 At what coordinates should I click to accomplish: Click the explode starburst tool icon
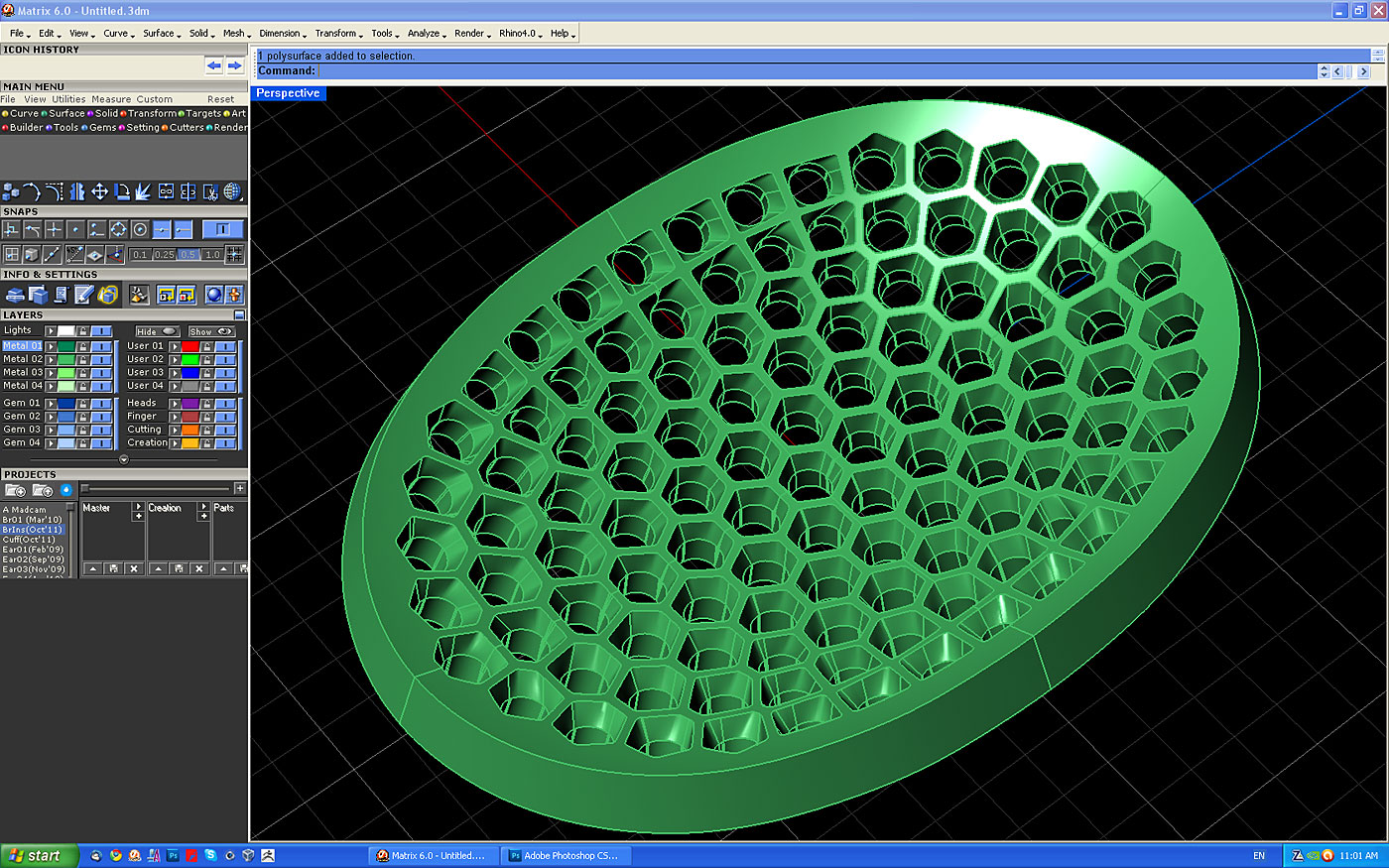coord(143,191)
